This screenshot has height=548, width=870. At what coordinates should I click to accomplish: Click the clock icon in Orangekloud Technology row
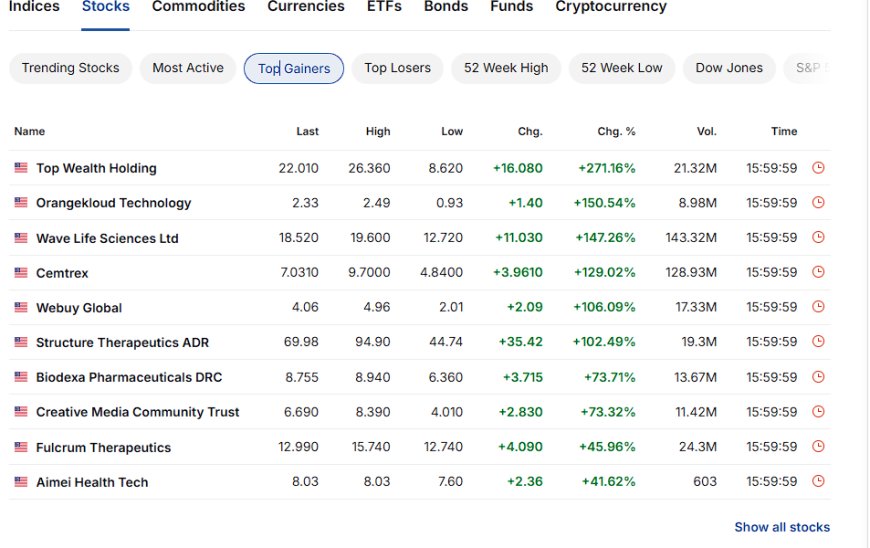(x=818, y=202)
